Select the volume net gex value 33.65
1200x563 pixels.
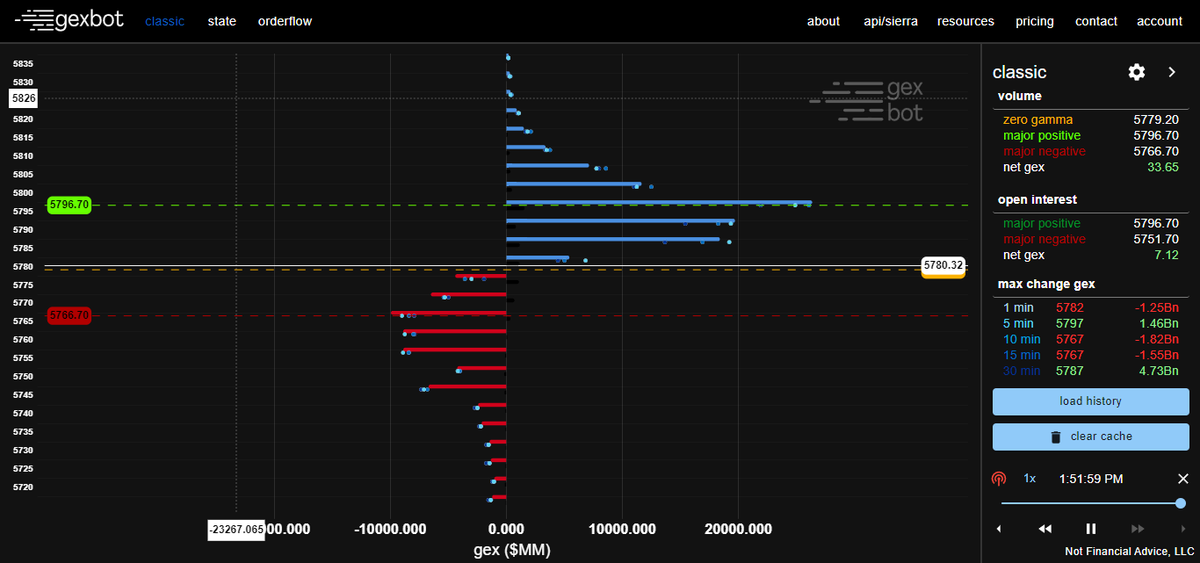pos(1163,167)
